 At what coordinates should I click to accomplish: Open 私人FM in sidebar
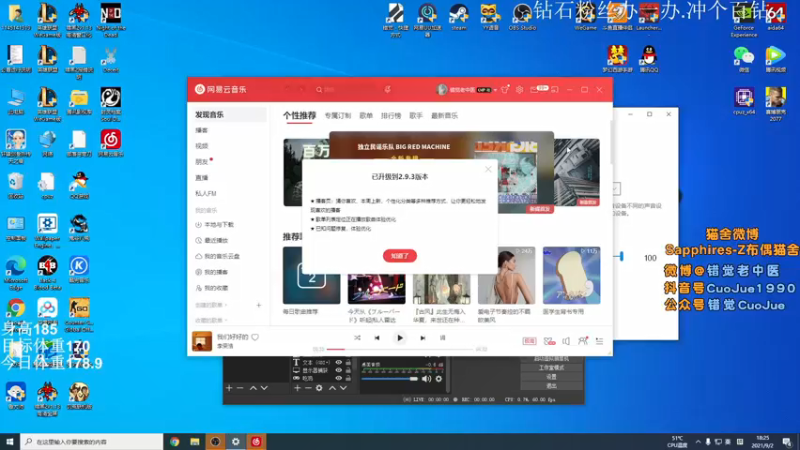click(206, 193)
